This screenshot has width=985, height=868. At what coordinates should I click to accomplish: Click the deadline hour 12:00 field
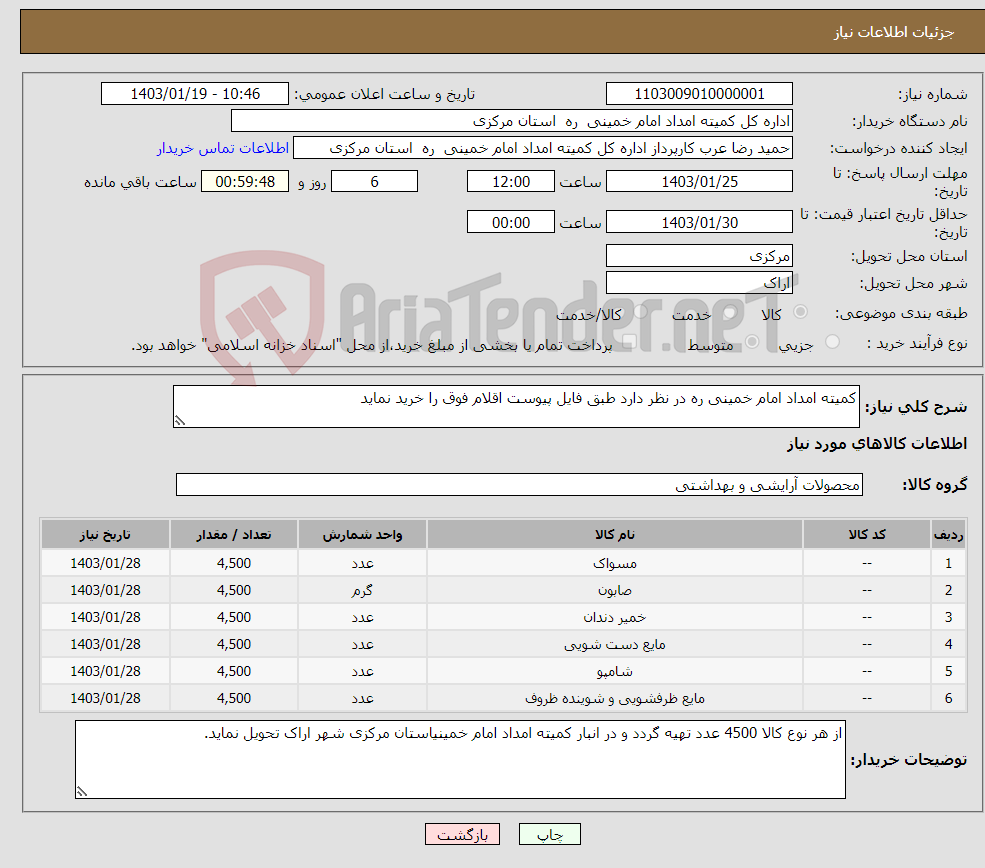point(511,182)
